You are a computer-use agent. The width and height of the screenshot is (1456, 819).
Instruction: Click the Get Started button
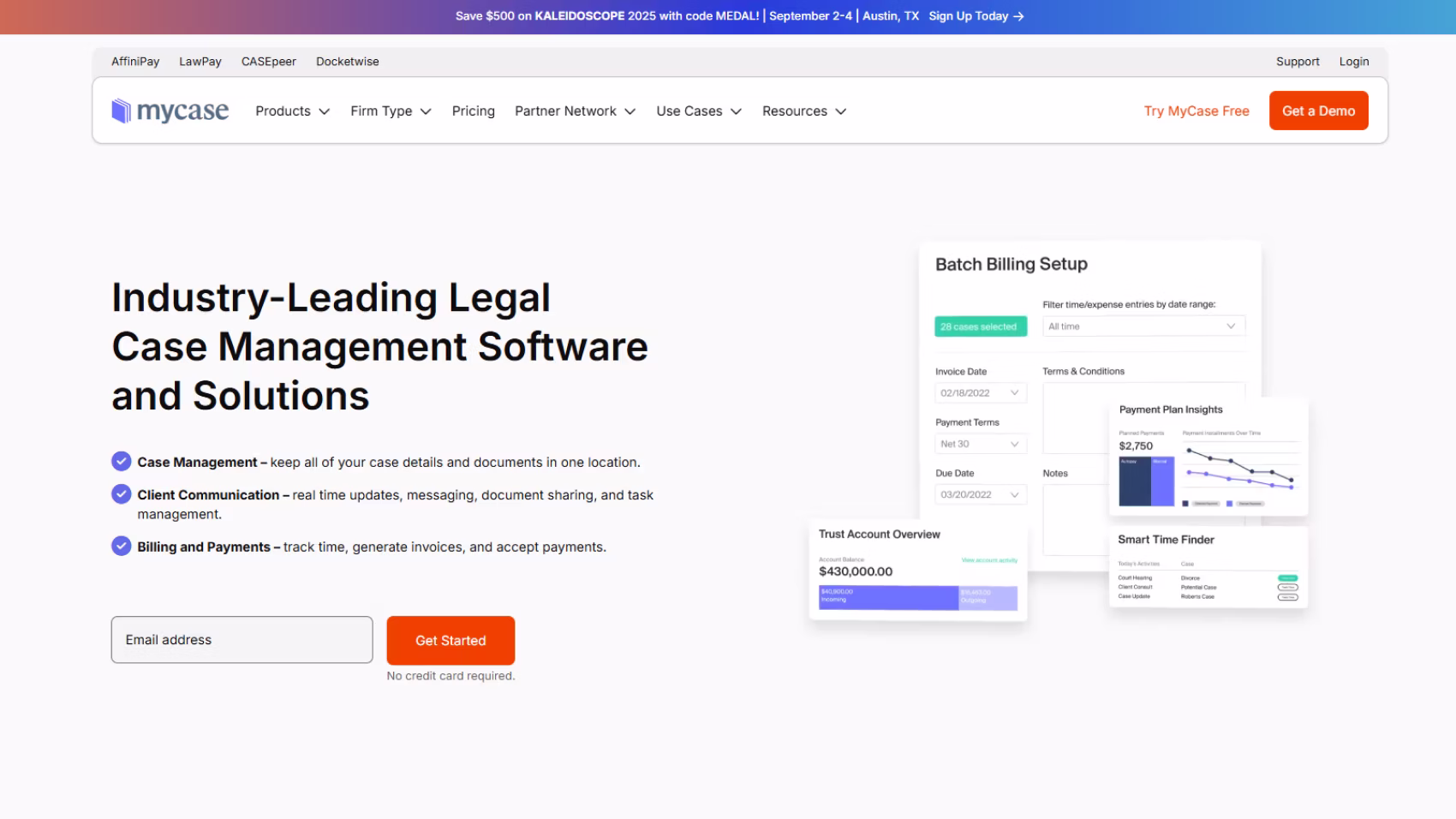pyautogui.click(x=451, y=640)
